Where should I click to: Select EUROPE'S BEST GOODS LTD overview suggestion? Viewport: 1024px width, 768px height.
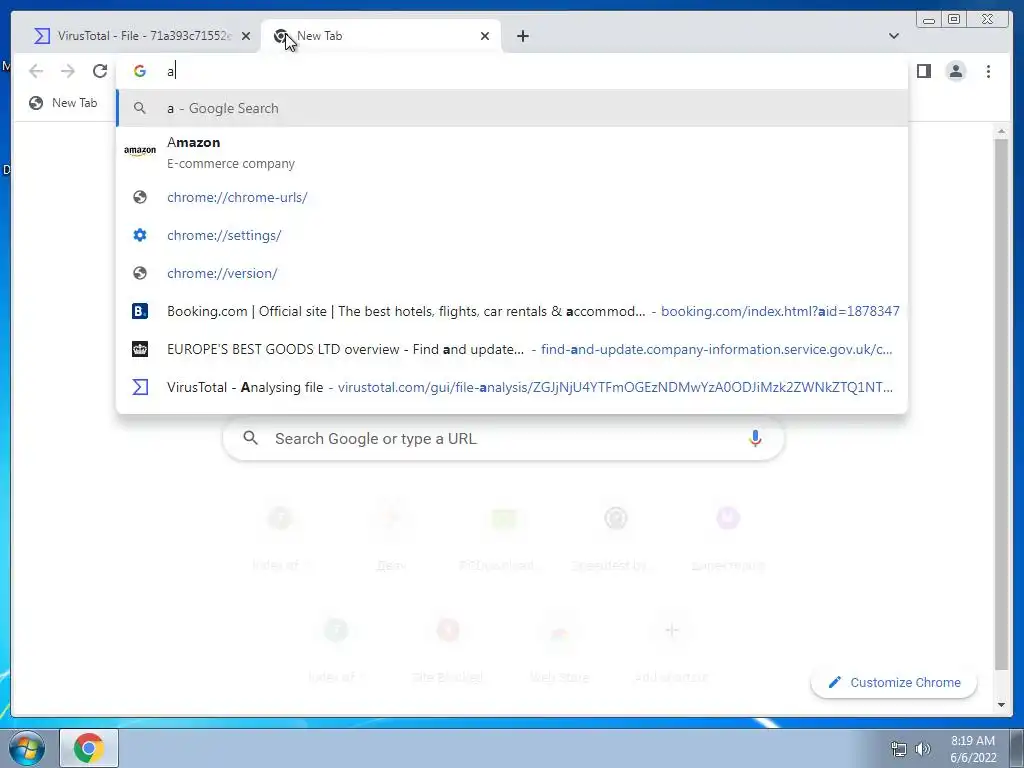(512, 349)
